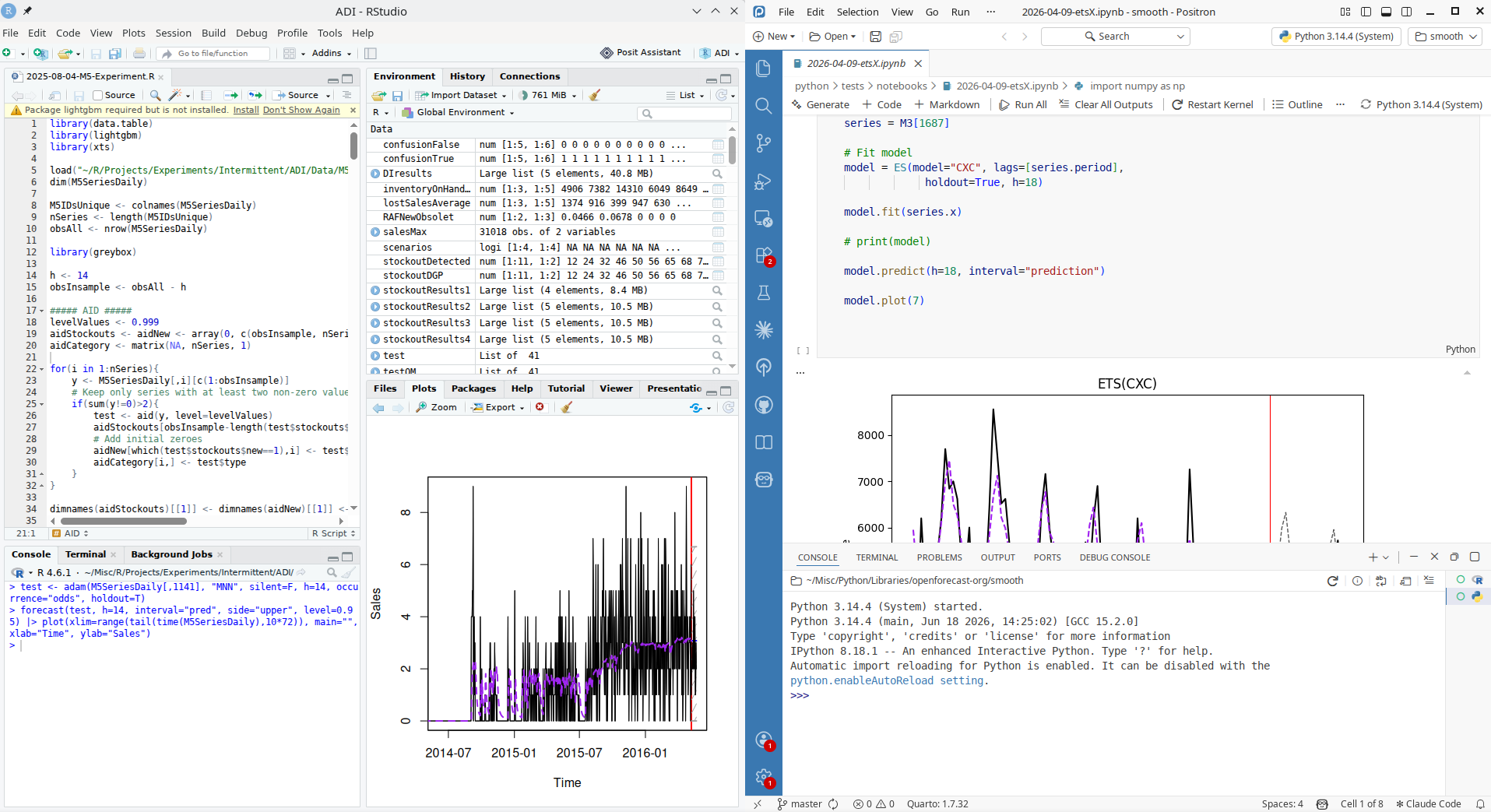Viewport: 1491px width, 812px height.
Task: Click Positron Search box at top
Action: coord(1115,37)
